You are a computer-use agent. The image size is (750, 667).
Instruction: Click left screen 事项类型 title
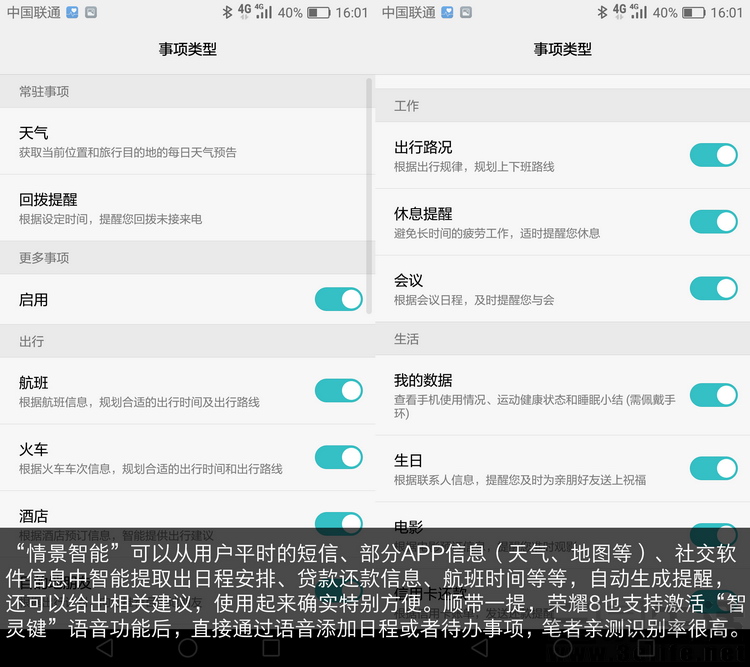pos(188,49)
